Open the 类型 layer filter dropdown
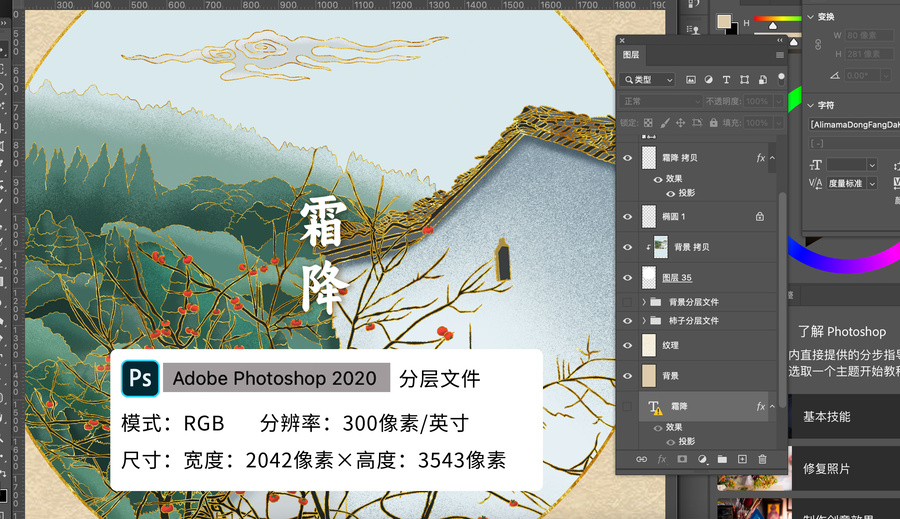 (x=647, y=80)
